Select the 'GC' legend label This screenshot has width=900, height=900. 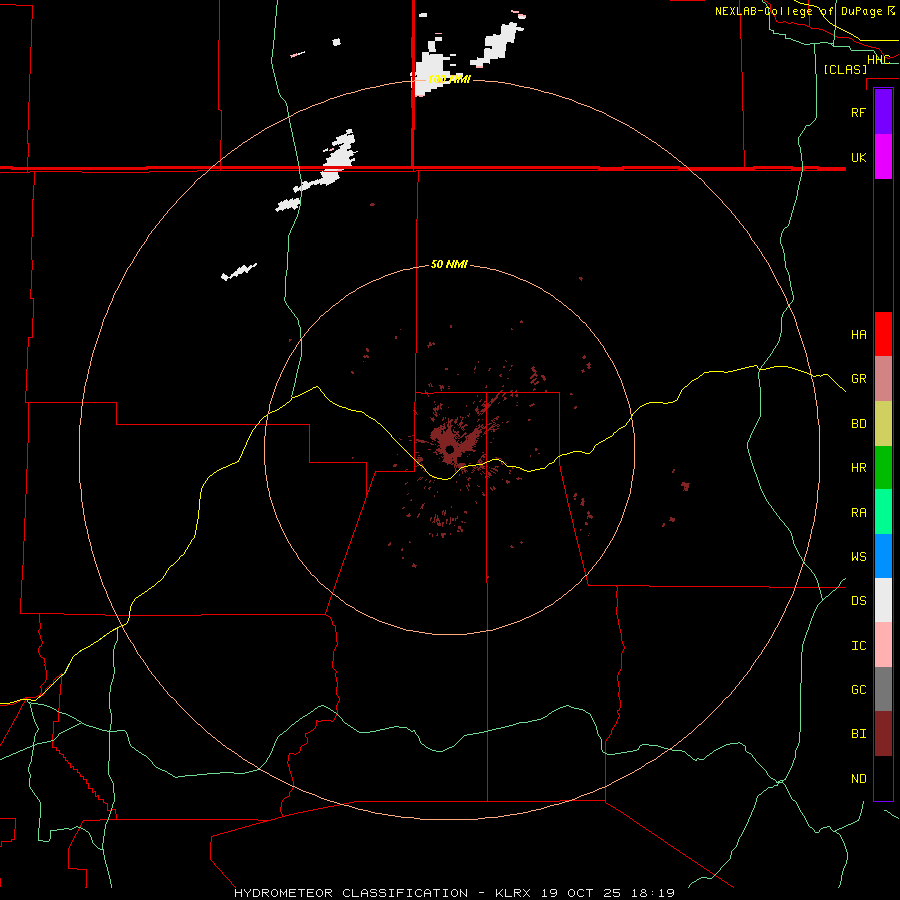[x=858, y=690]
